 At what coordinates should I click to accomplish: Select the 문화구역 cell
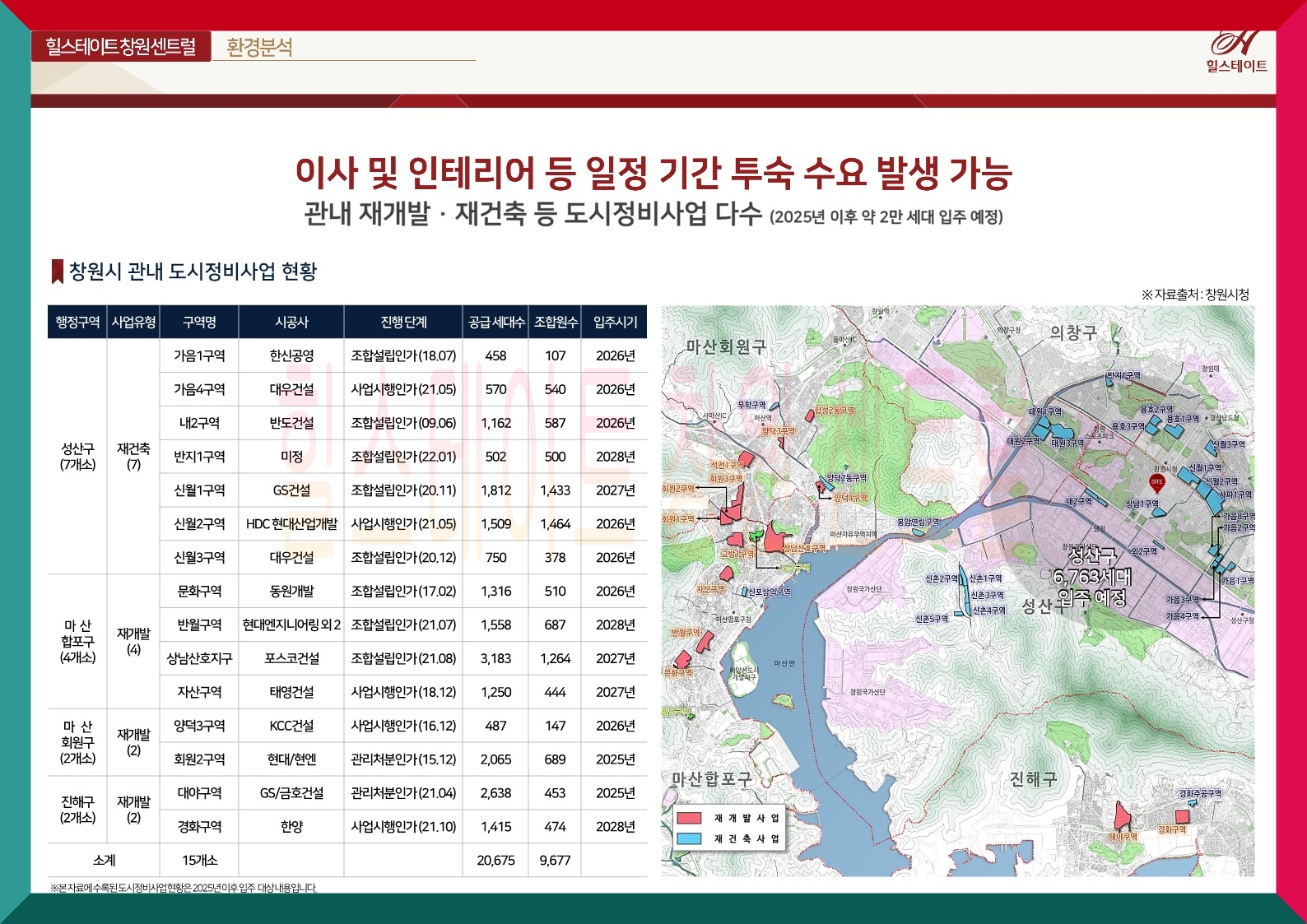point(199,592)
